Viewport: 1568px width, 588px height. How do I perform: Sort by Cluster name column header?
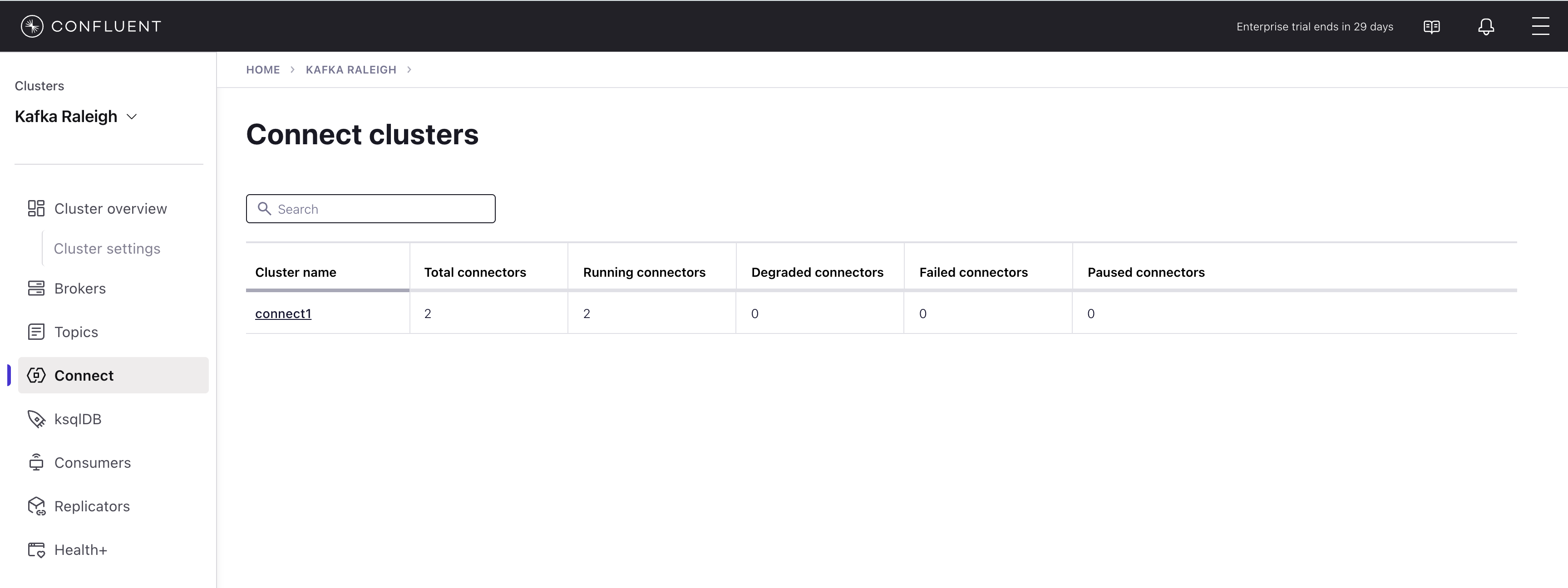[x=296, y=272]
